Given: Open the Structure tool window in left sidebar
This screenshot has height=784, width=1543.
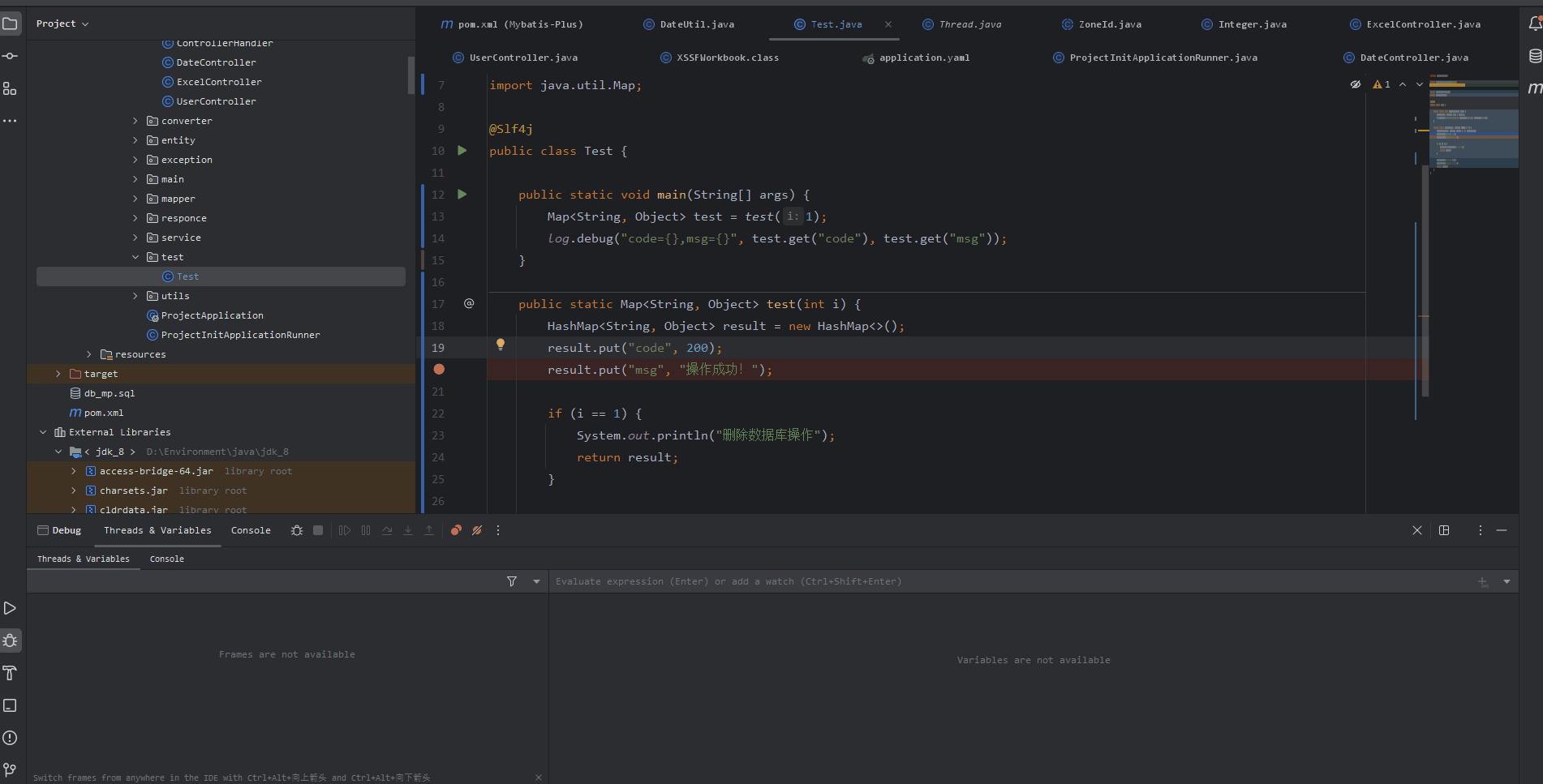Looking at the screenshot, I should coord(10,88).
